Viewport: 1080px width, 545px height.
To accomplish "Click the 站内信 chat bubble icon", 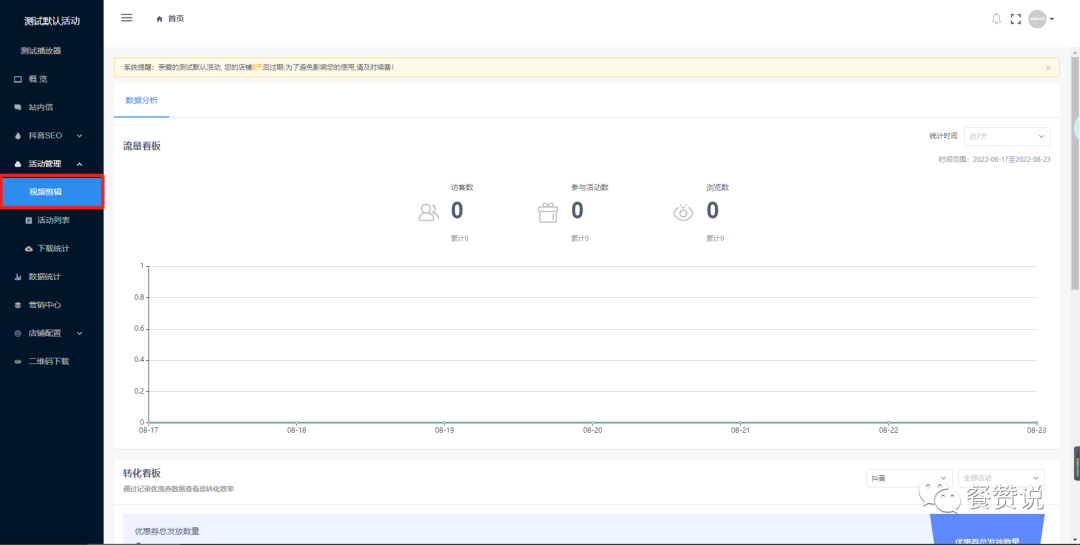I will click(18, 107).
